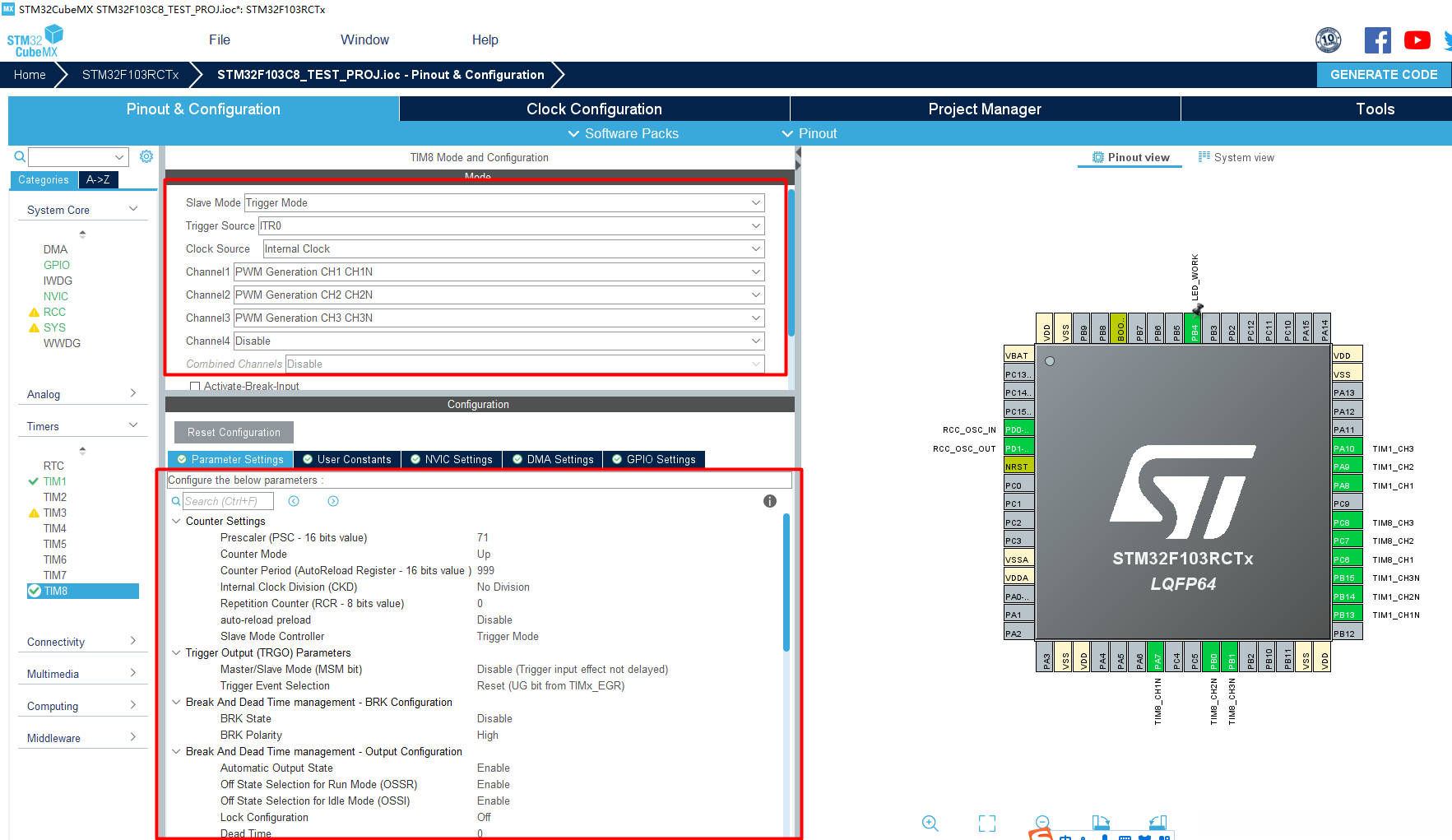This screenshot has height=840, width=1452.
Task: Open the Channel3 mode dropdown
Action: pyautogui.click(x=499, y=318)
